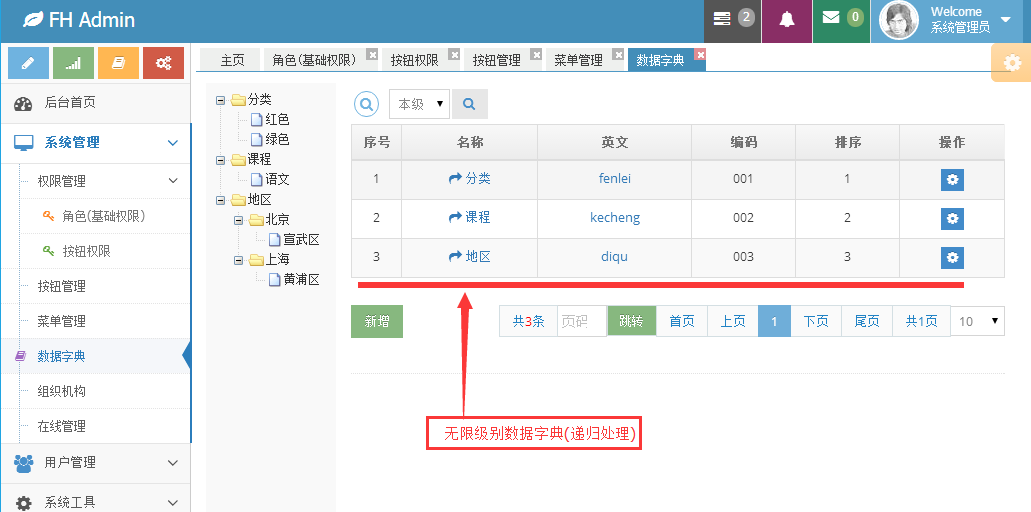The image size is (1031, 512).
Task: Click the users icon beside 用户管理
Action: 23,463
